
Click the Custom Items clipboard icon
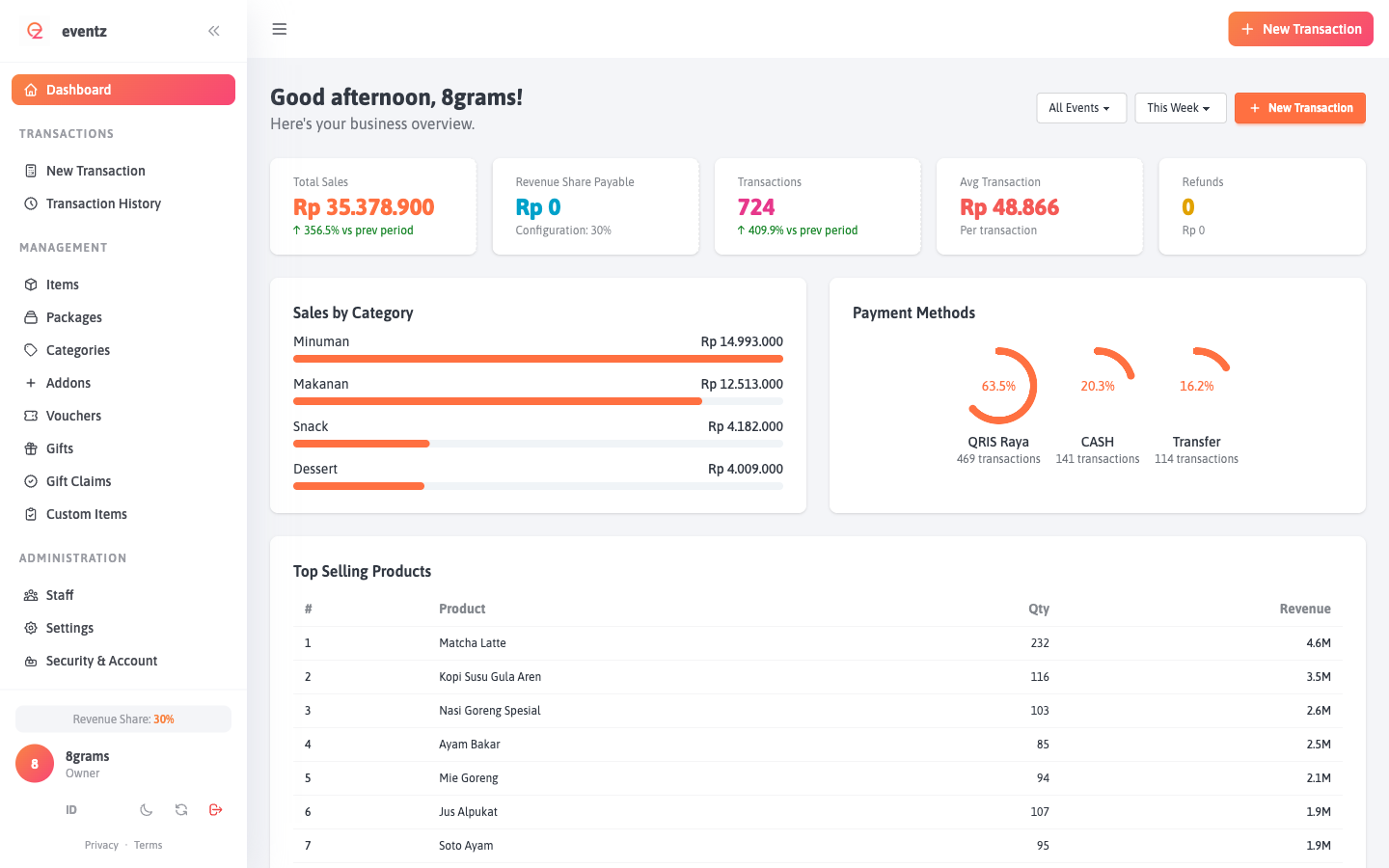coord(31,514)
